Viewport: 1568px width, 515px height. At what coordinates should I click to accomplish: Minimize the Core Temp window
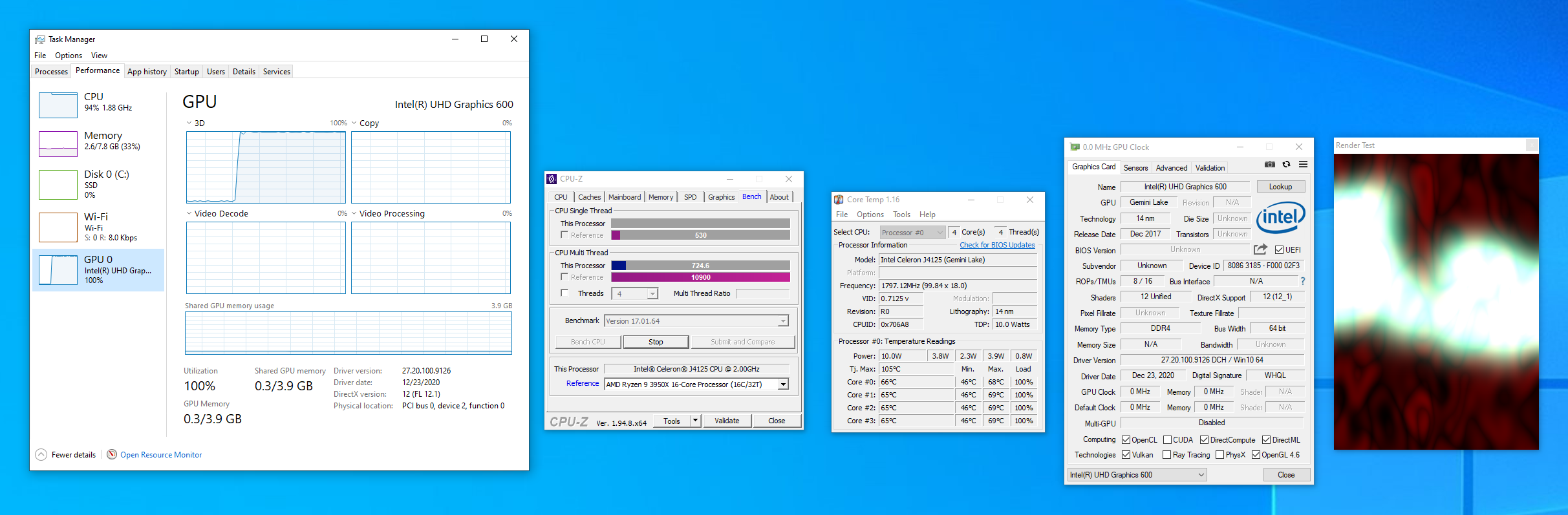[x=971, y=200]
